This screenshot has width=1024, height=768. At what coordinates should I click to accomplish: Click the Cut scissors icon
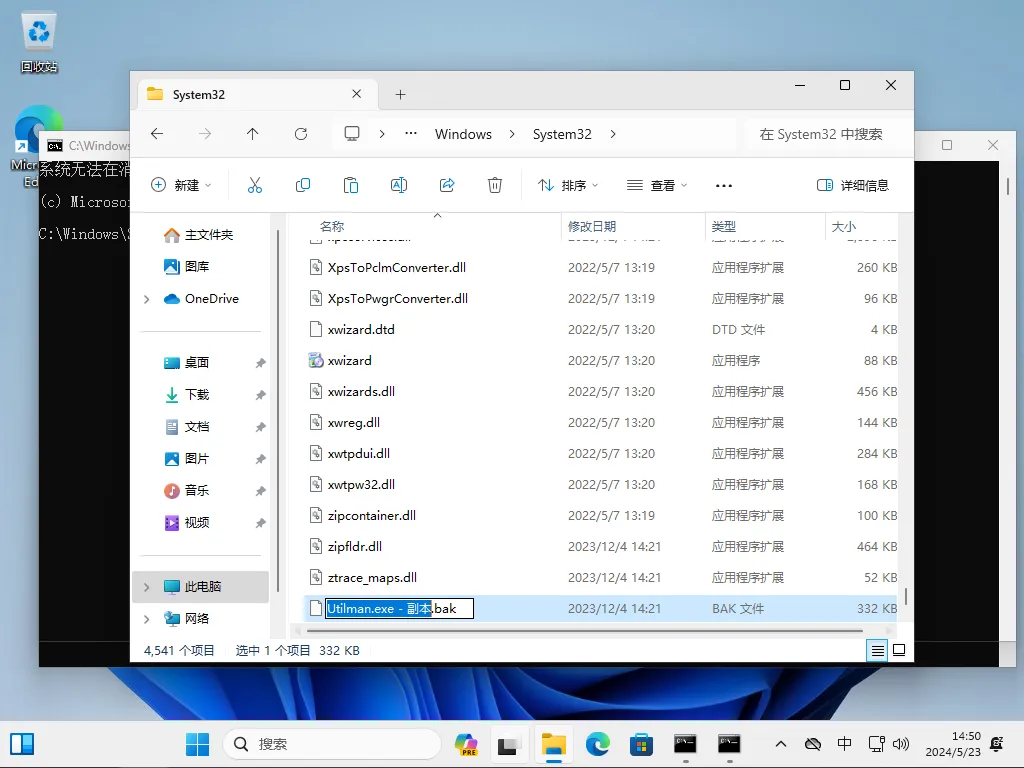tap(255, 185)
